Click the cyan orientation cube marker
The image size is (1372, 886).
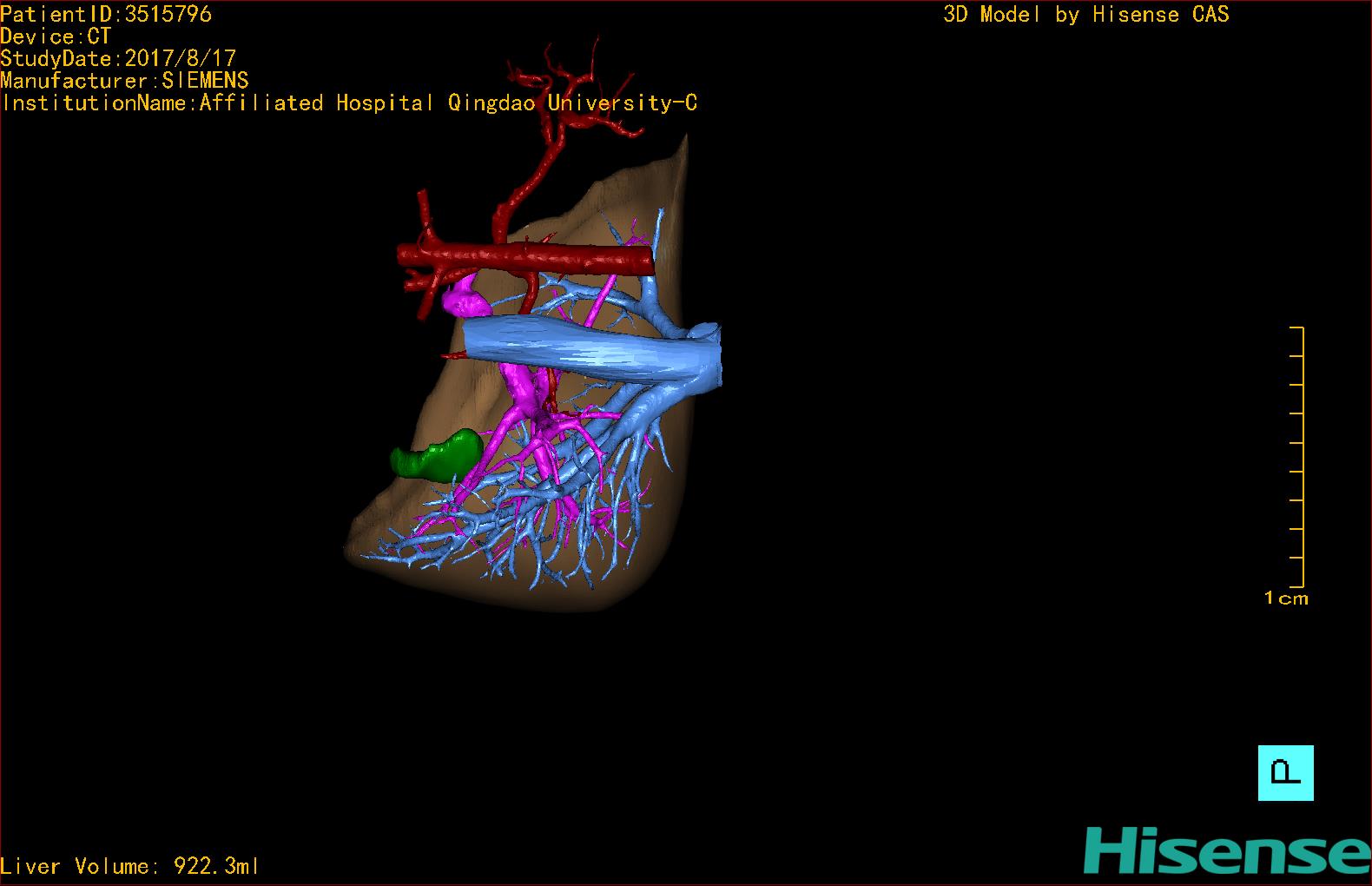coord(1285,772)
